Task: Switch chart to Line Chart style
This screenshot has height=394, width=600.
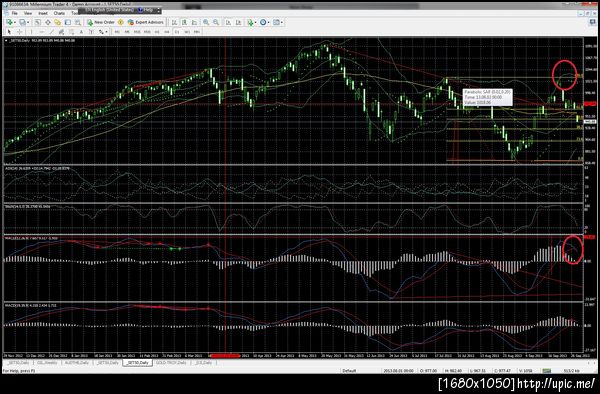Action: tap(194, 22)
